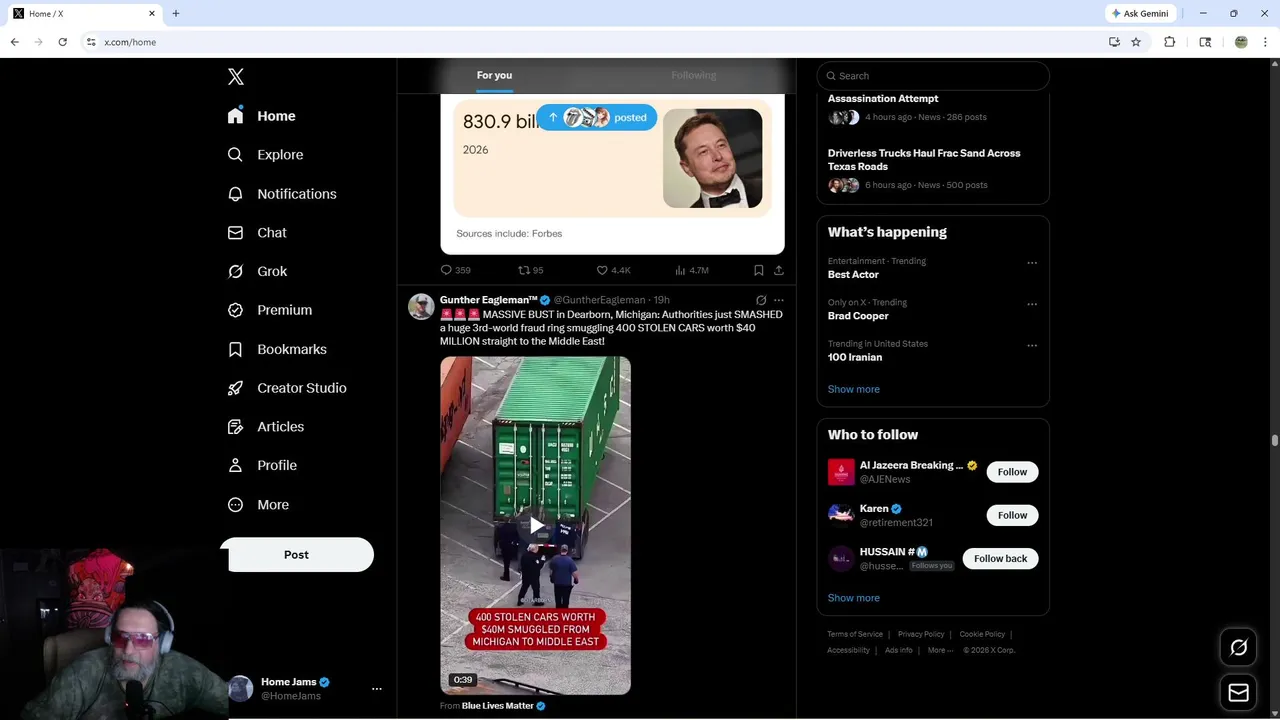Open the Explore page

(266, 155)
